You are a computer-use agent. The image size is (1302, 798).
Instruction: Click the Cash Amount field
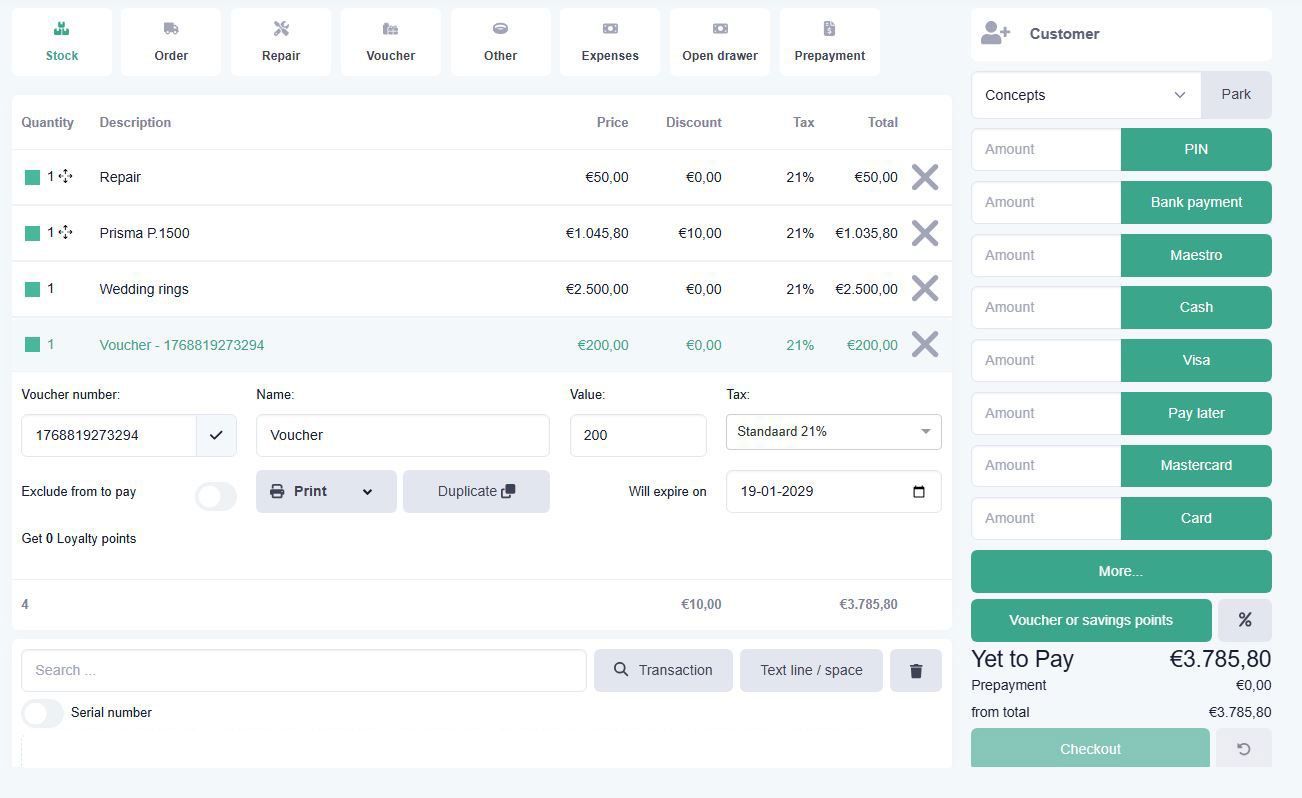pos(1046,307)
